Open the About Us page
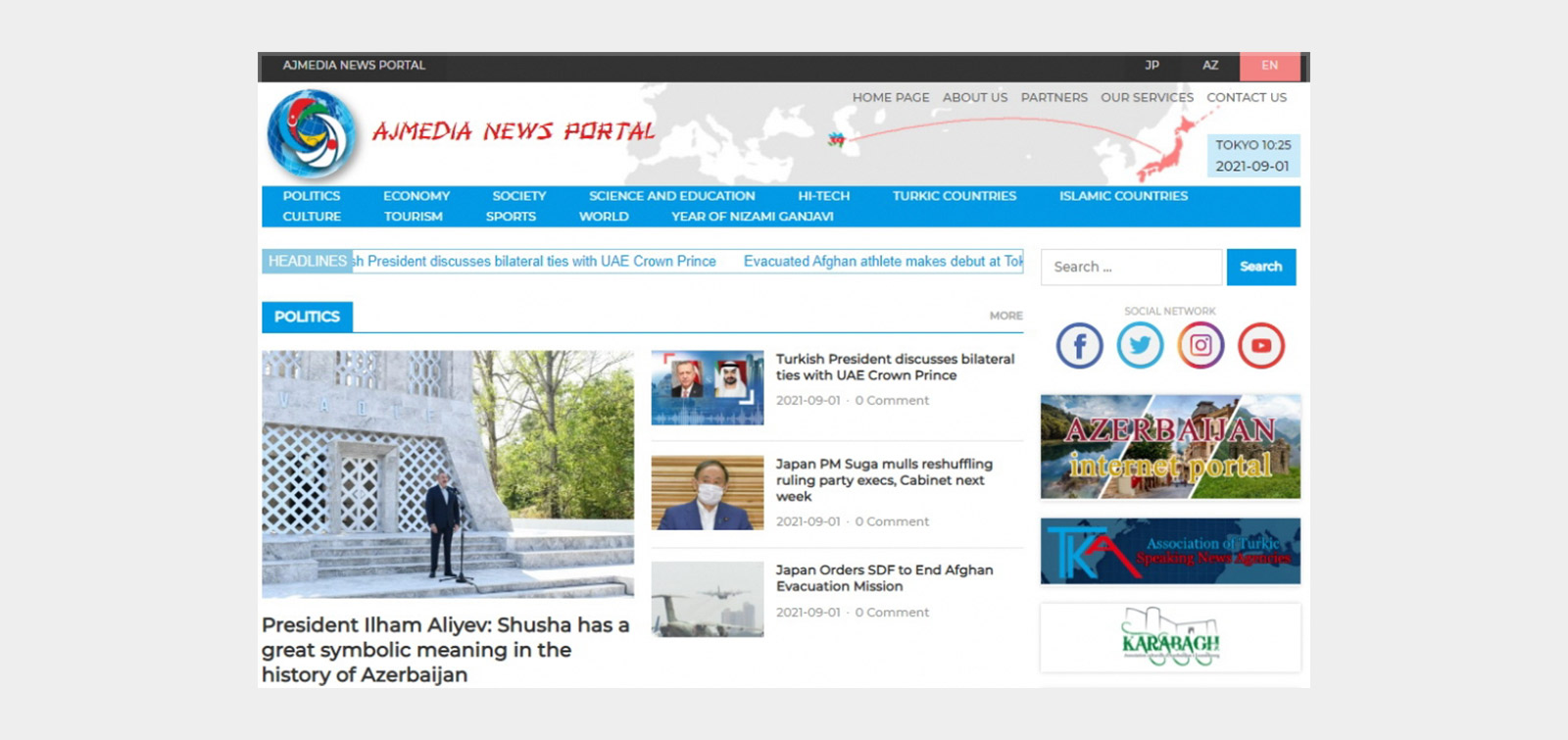 click(x=975, y=98)
